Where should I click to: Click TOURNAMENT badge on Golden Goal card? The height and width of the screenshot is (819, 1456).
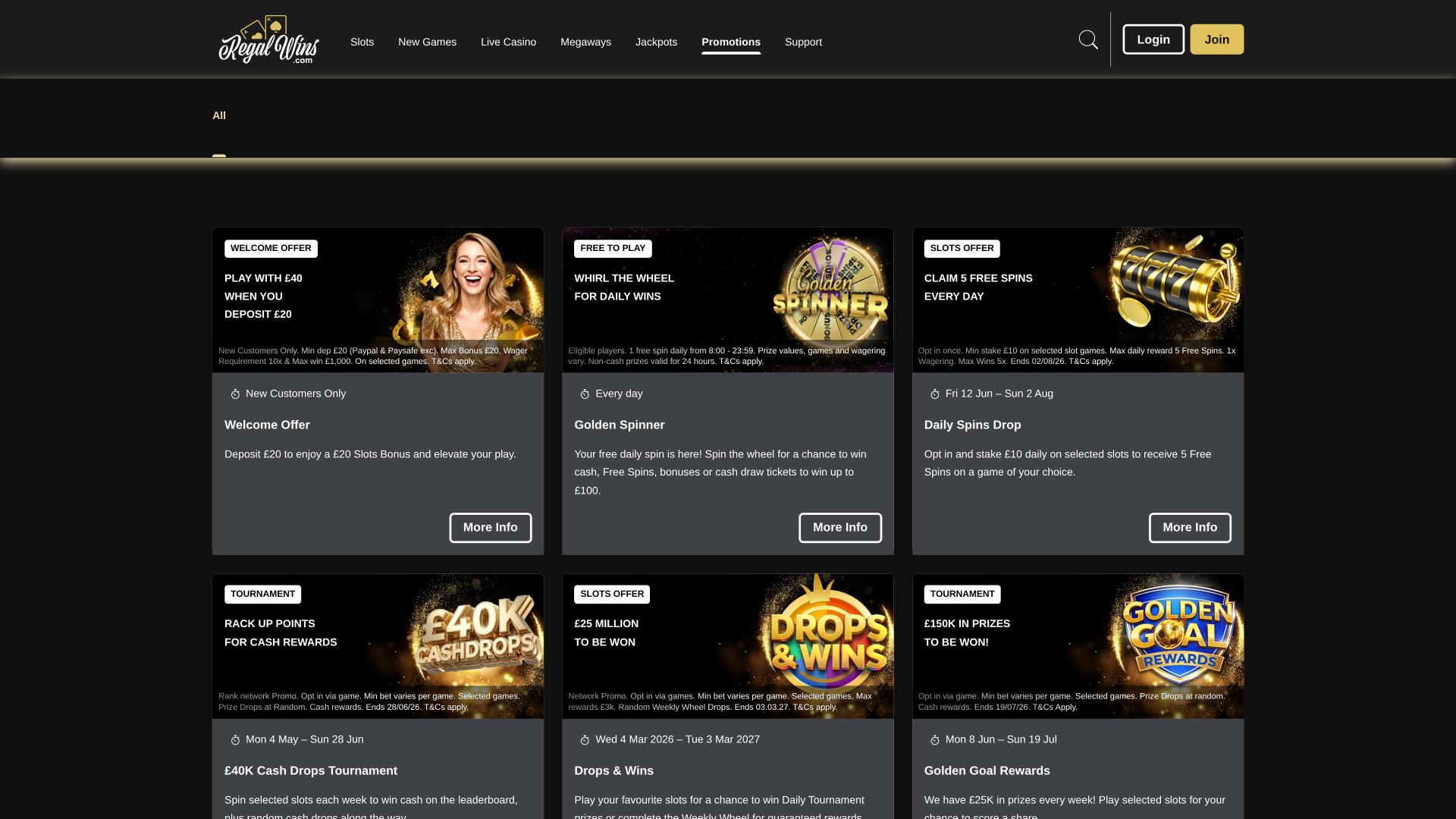pyautogui.click(x=962, y=595)
